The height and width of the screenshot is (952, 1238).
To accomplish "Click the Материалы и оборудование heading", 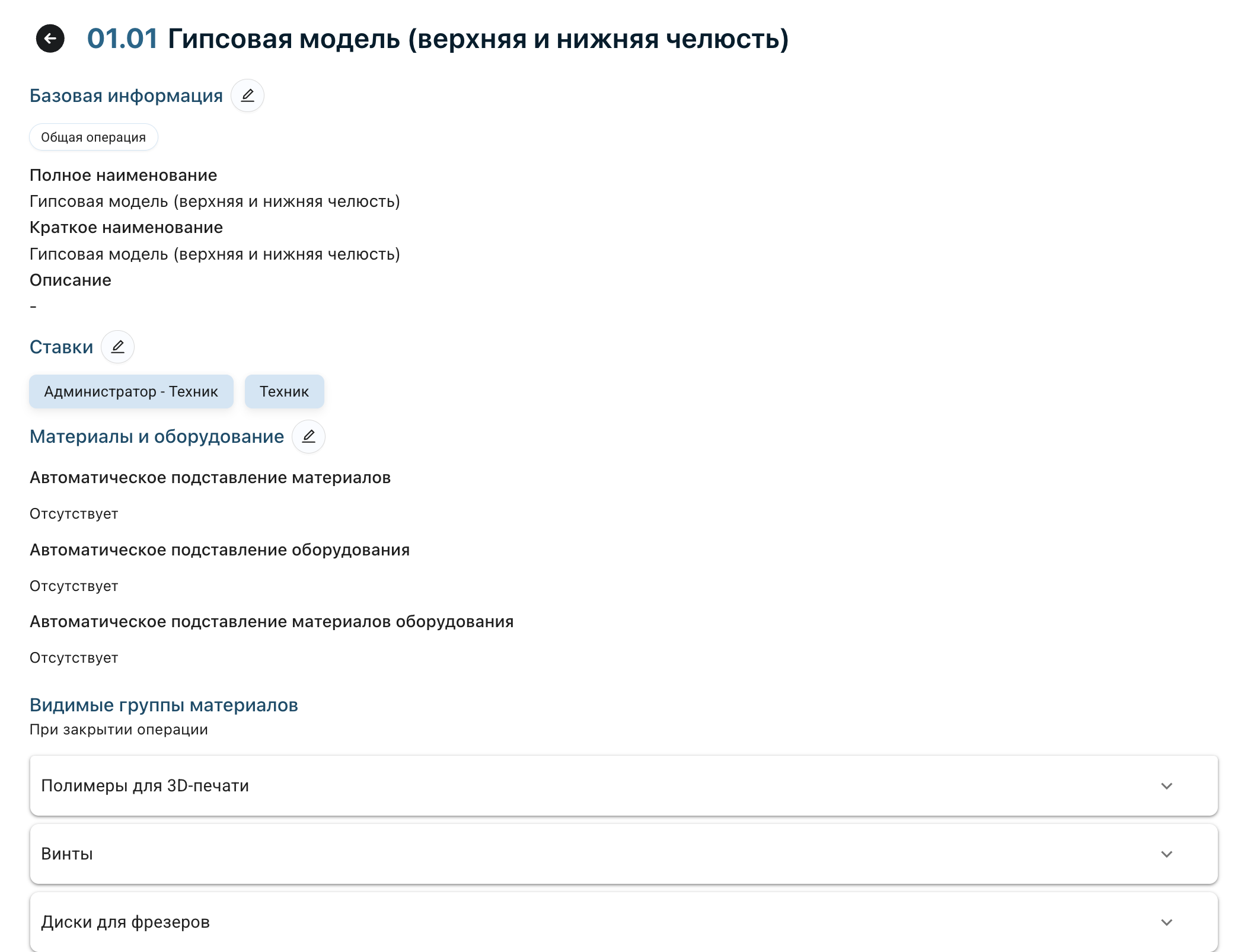I will [157, 436].
